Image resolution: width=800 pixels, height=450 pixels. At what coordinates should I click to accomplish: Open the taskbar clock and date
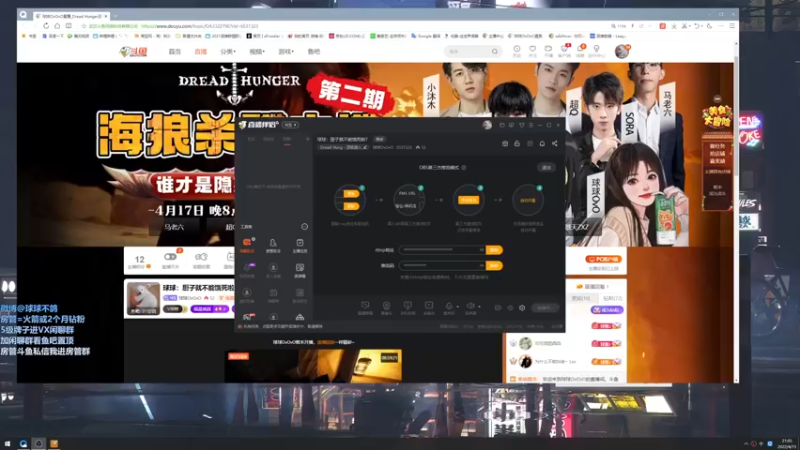(x=787, y=443)
